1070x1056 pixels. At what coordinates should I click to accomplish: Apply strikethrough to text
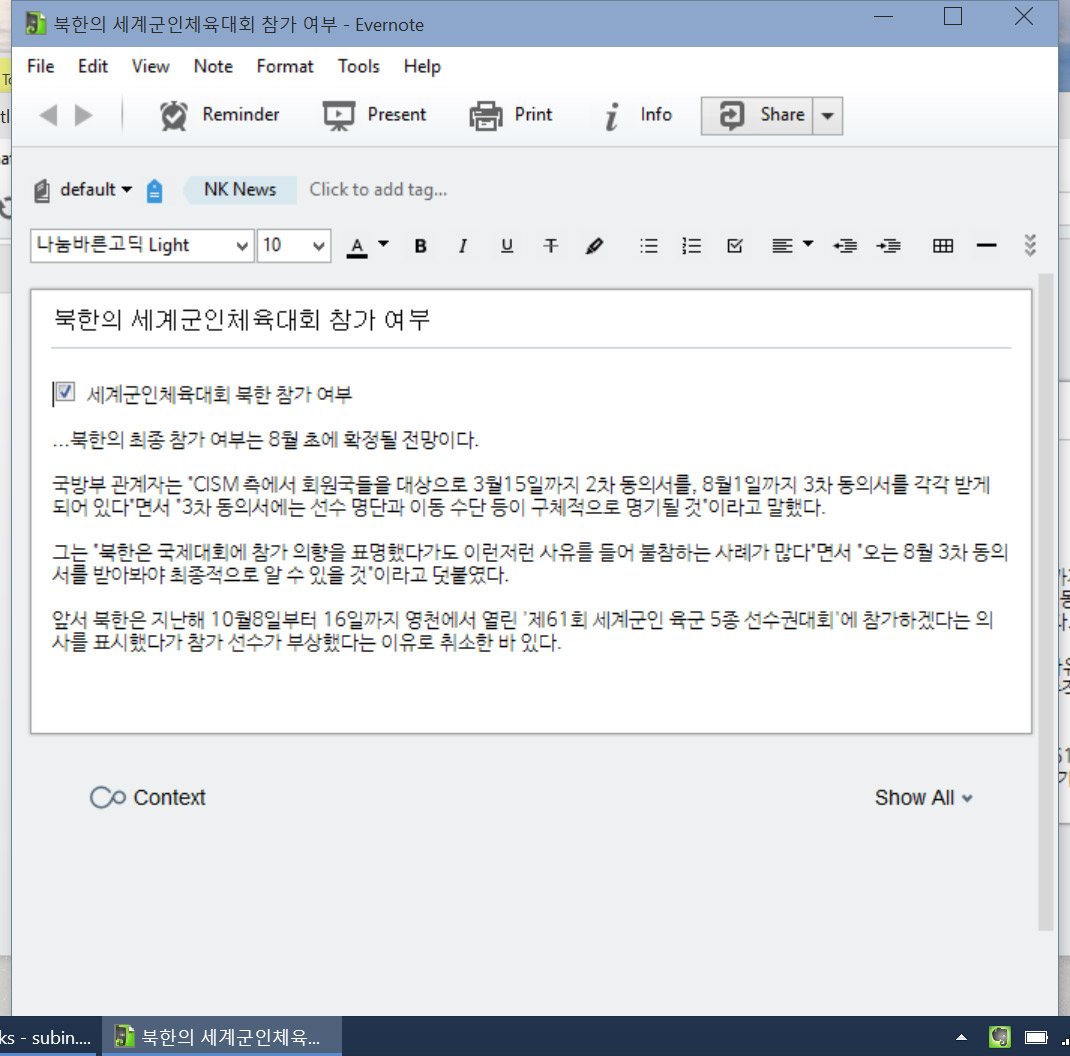(x=550, y=246)
